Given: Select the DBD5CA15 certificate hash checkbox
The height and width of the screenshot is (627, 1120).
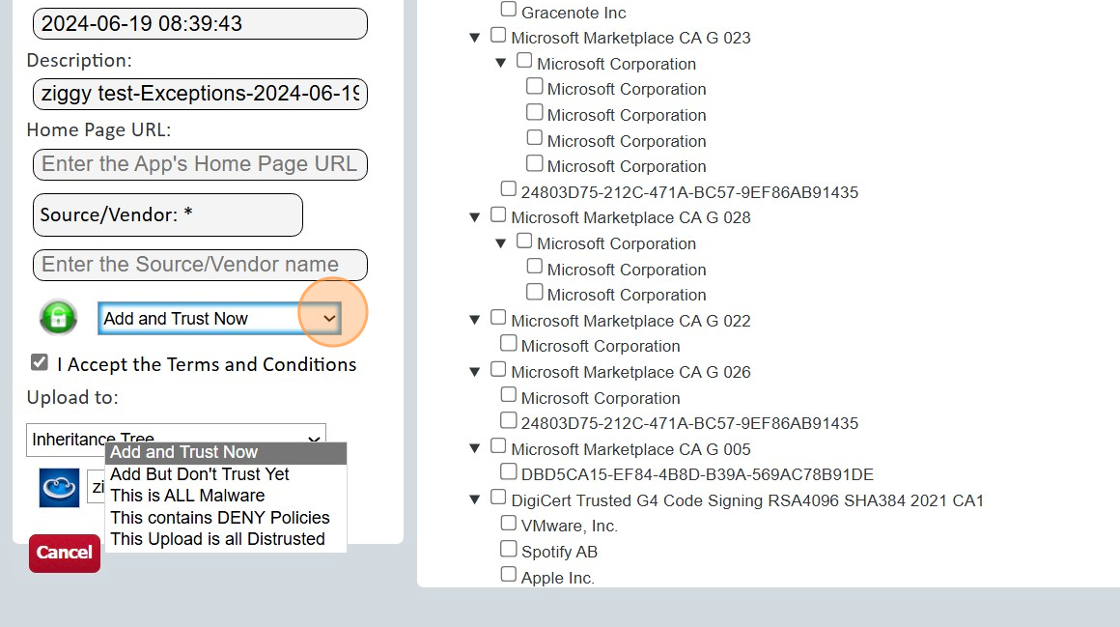Looking at the screenshot, I should pyautogui.click(x=508, y=471).
